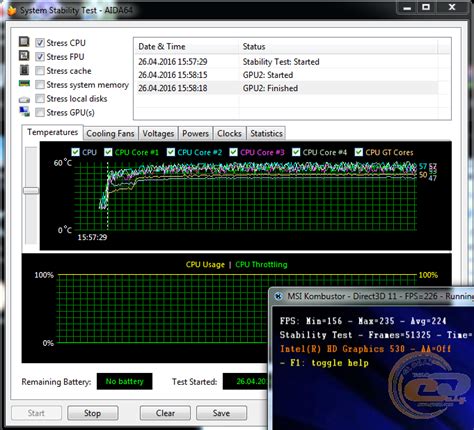Click the Save button

pyautogui.click(x=221, y=413)
